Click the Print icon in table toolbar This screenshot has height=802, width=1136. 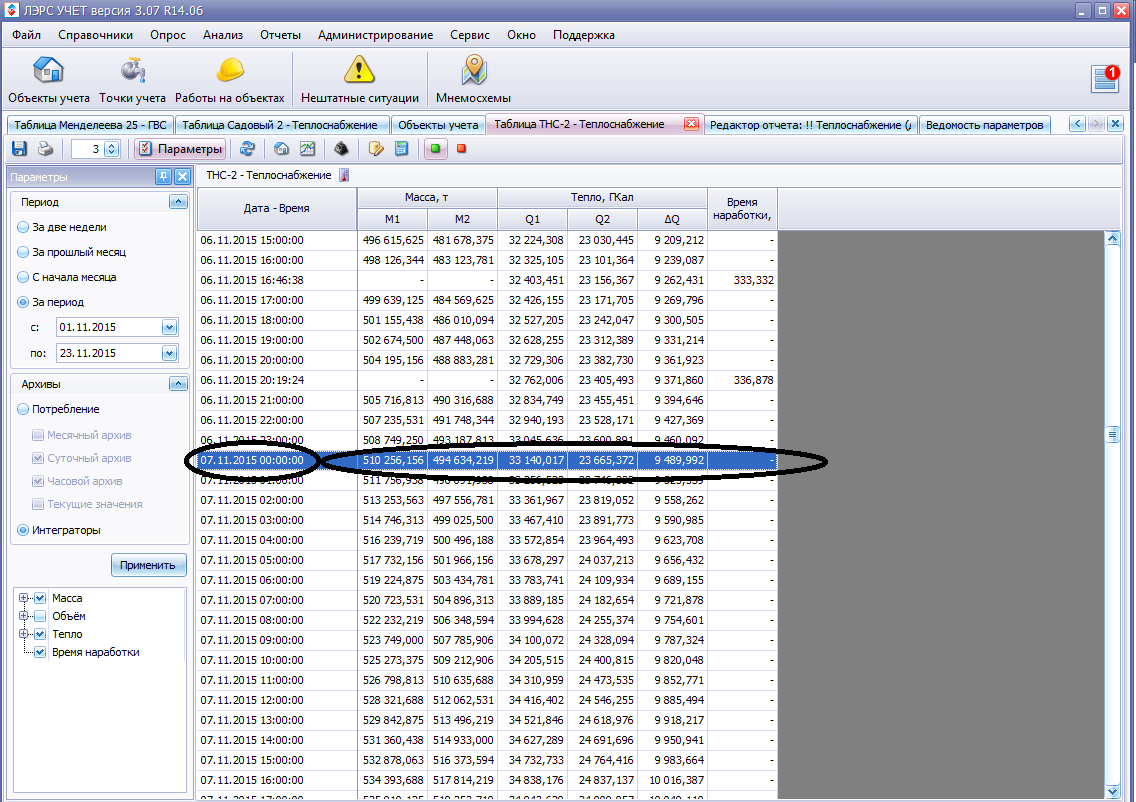pyautogui.click(x=46, y=149)
